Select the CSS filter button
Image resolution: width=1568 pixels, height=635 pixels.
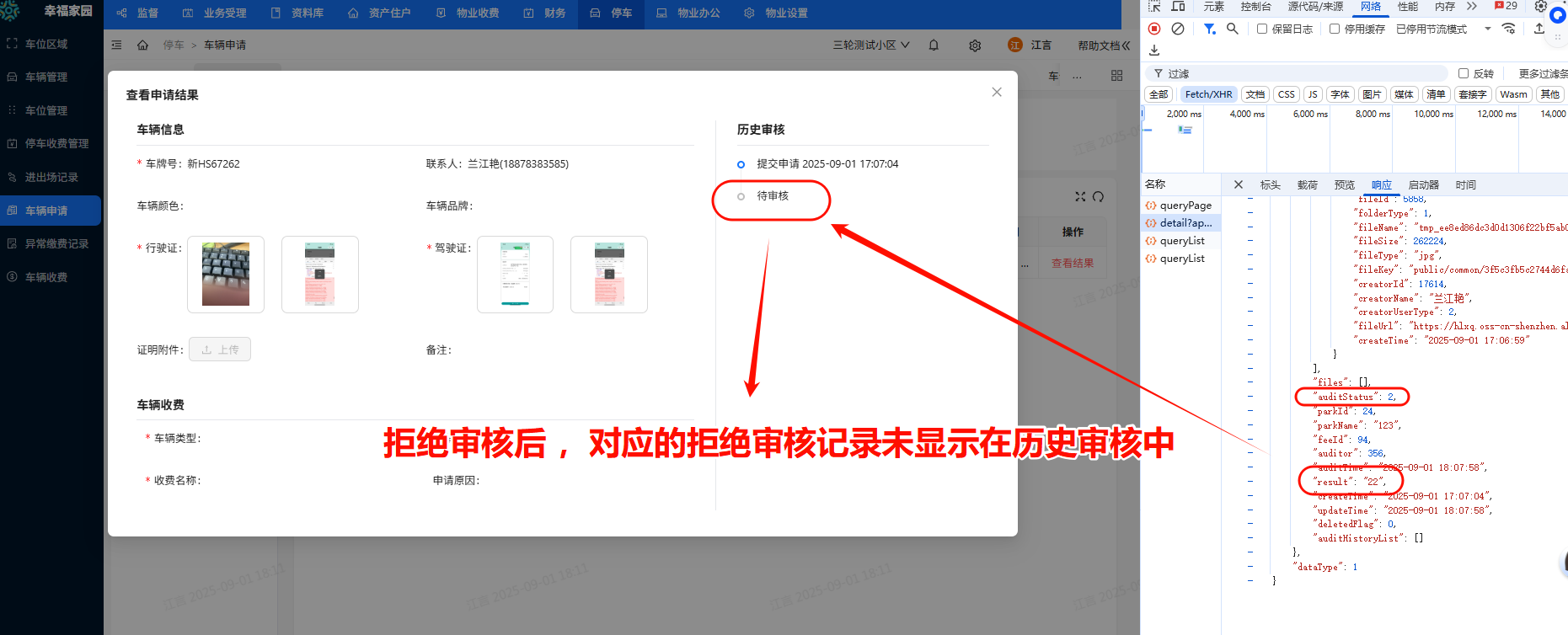pos(1286,94)
